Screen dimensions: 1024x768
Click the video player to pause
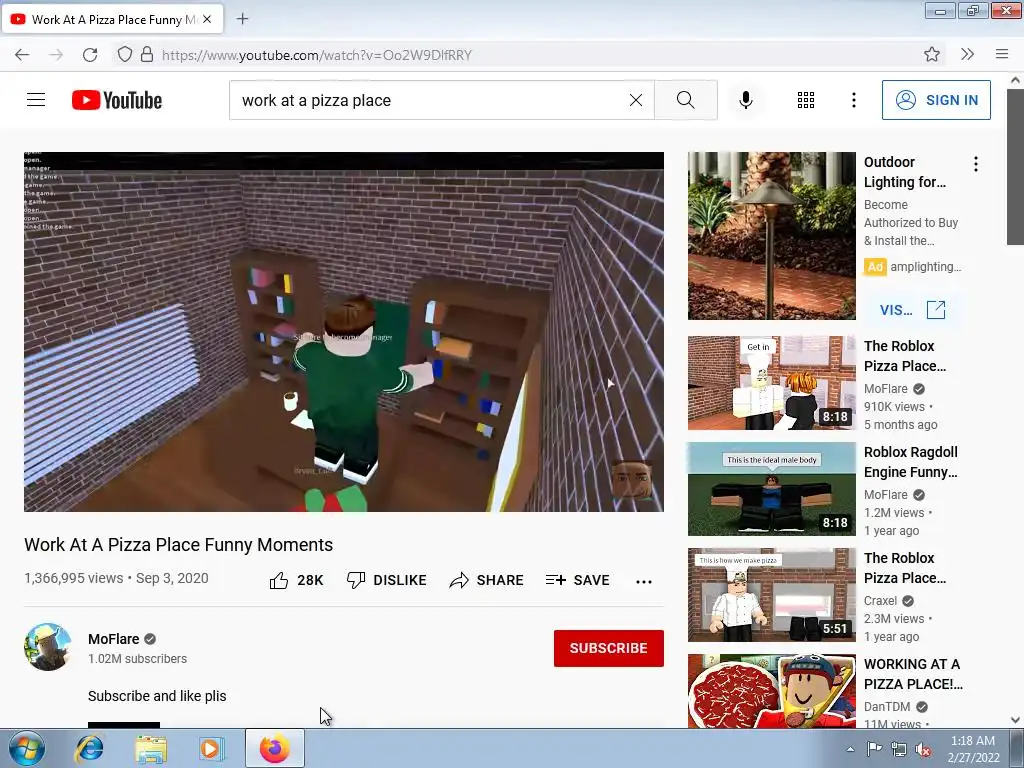pyautogui.click(x=344, y=332)
